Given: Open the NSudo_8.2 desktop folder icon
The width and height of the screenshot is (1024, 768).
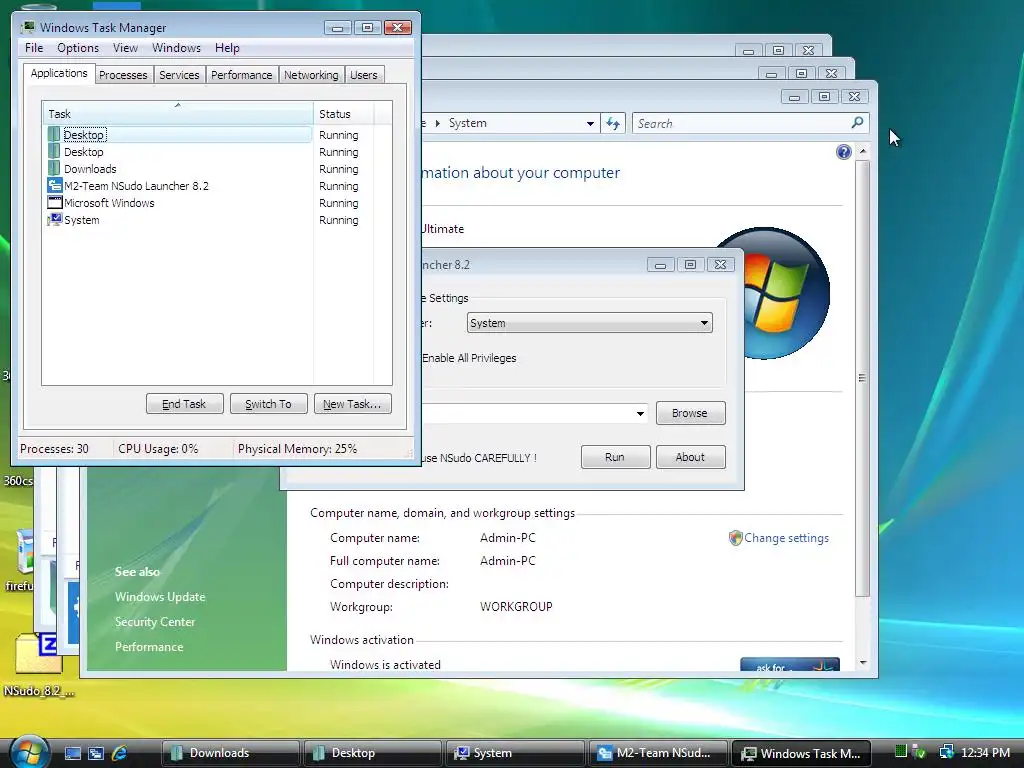Looking at the screenshot, I should pos(38,652).
